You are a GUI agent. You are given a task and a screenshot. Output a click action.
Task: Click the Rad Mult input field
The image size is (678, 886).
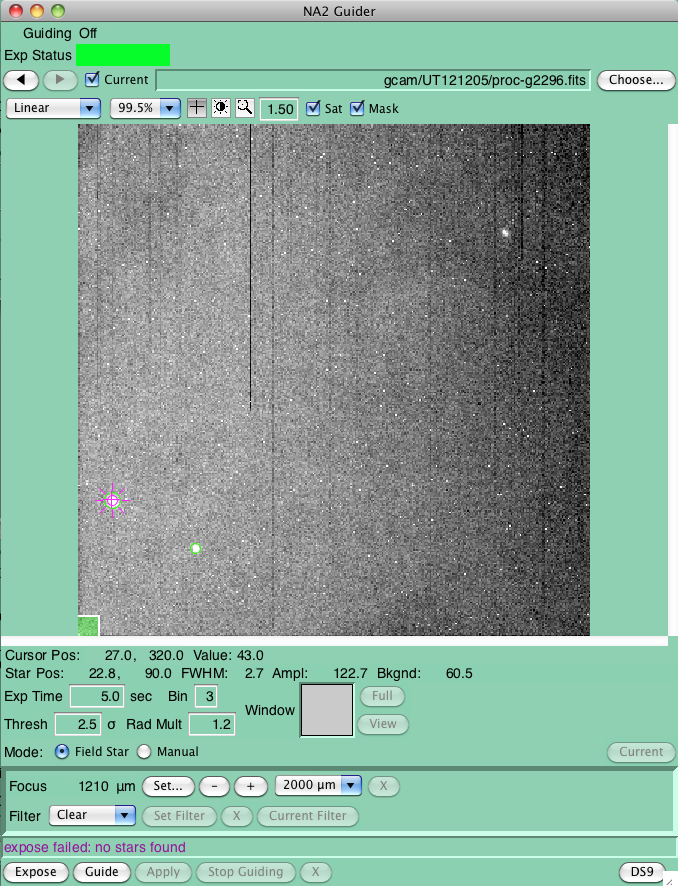click(212, 724)
